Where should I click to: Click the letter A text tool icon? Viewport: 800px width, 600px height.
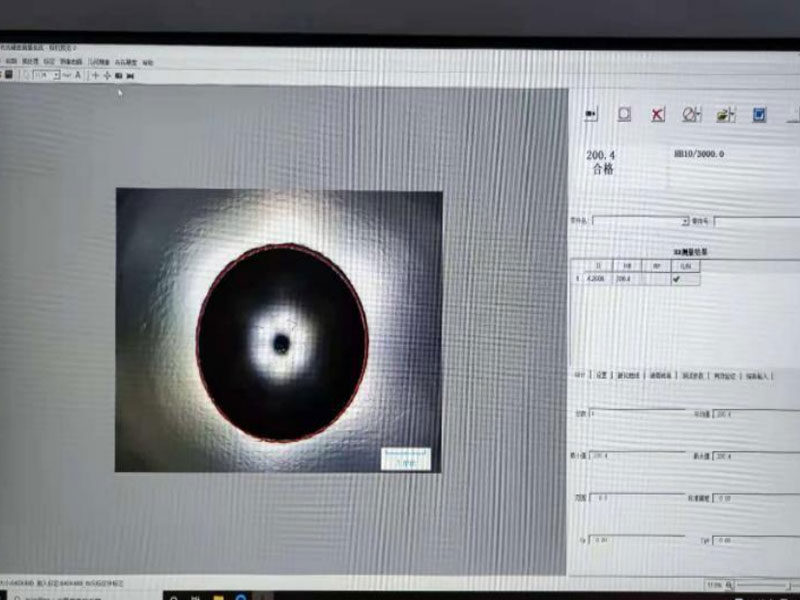point(78,76)
